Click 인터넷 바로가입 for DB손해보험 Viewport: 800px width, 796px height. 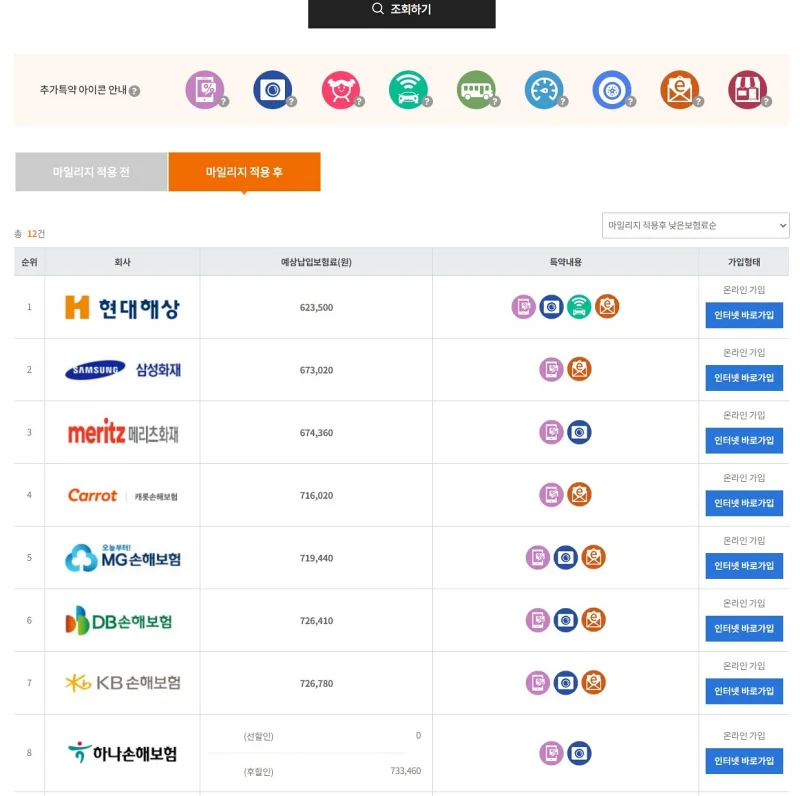click(744, 629)
